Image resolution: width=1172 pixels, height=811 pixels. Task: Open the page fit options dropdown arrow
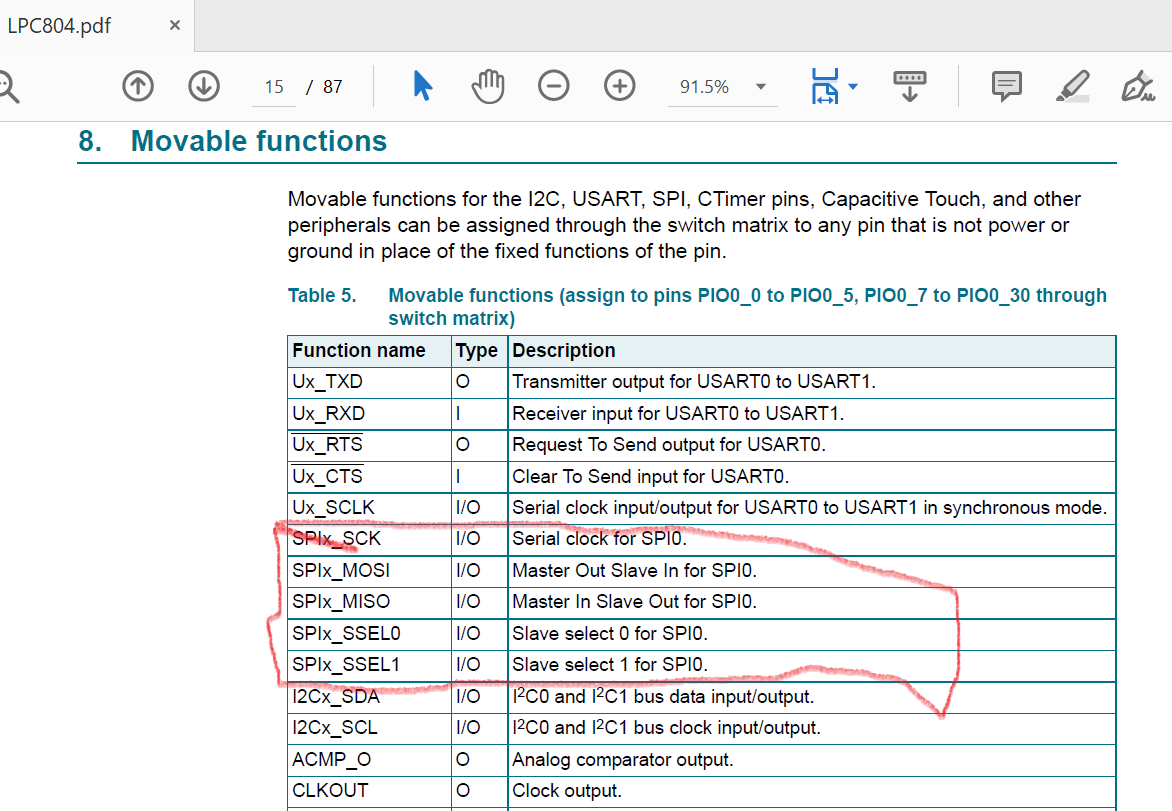click(x=852, y=86)
